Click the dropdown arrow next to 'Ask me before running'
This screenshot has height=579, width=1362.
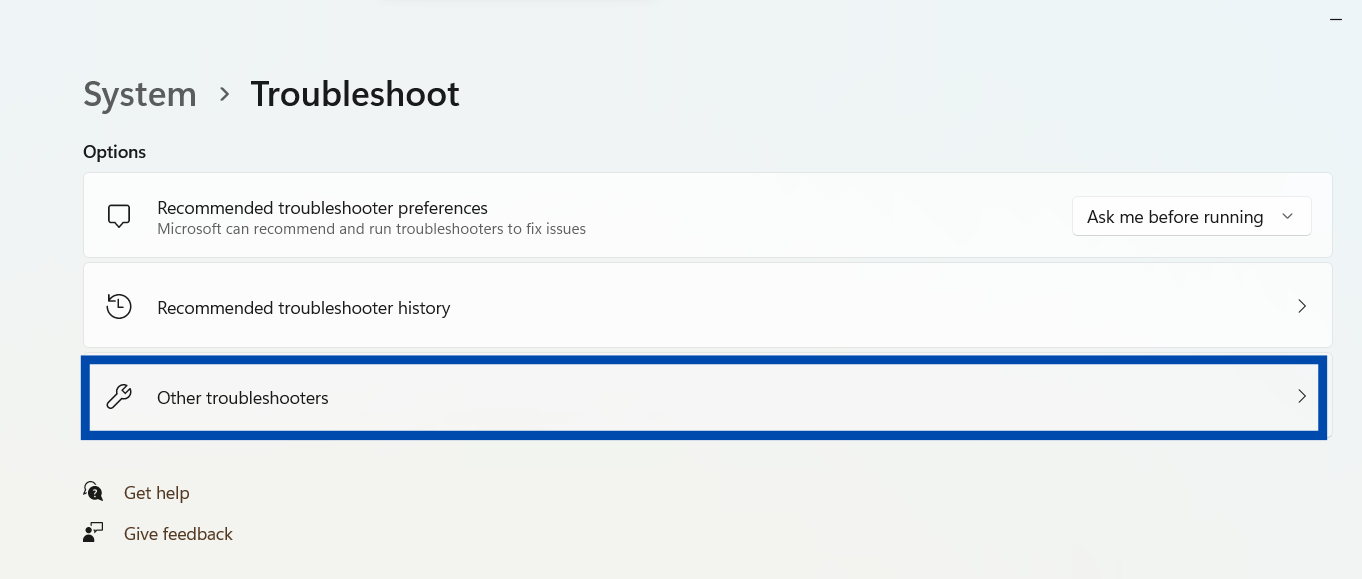pyautogui.click(x=1288, y=217)
